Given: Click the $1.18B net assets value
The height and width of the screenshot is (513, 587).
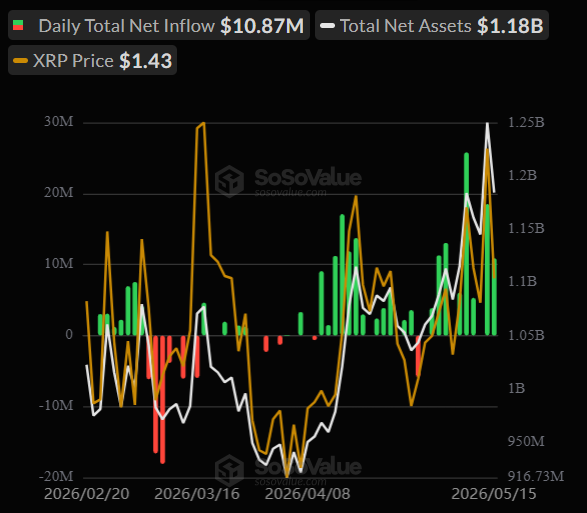Looking at the screenshot, I should point(510,26).
